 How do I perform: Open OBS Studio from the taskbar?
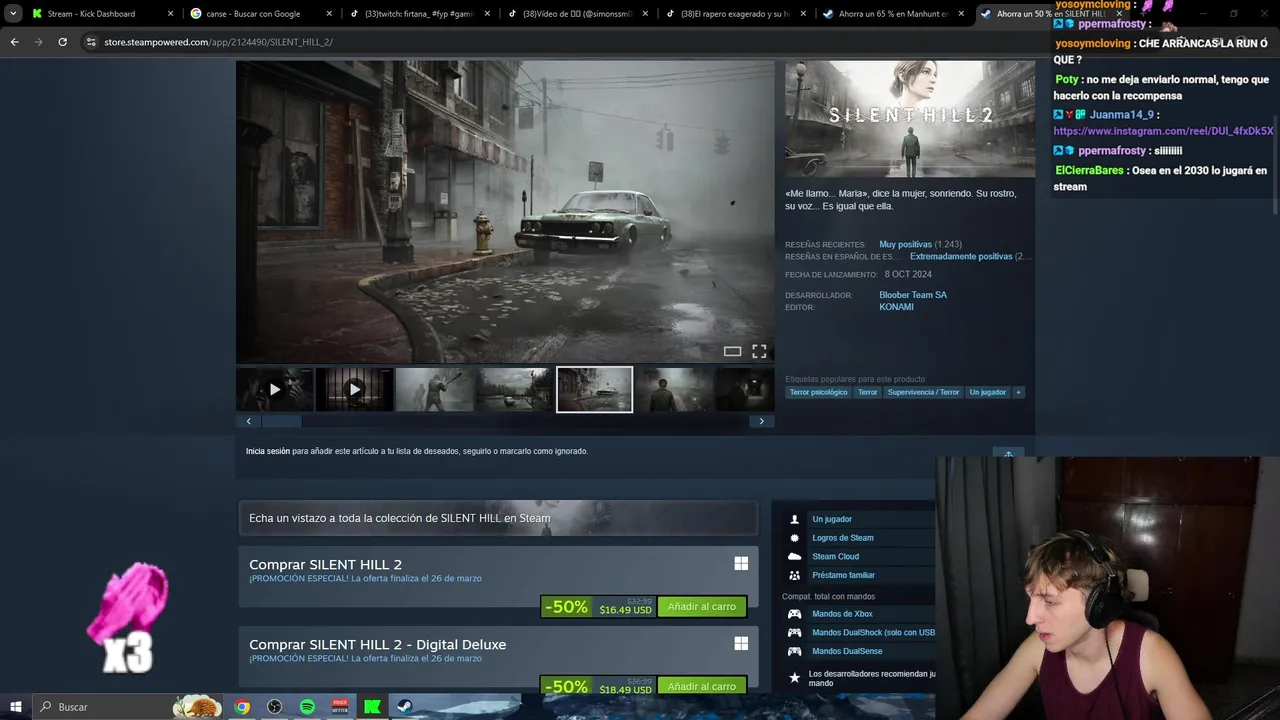click(x=275, y=707)
